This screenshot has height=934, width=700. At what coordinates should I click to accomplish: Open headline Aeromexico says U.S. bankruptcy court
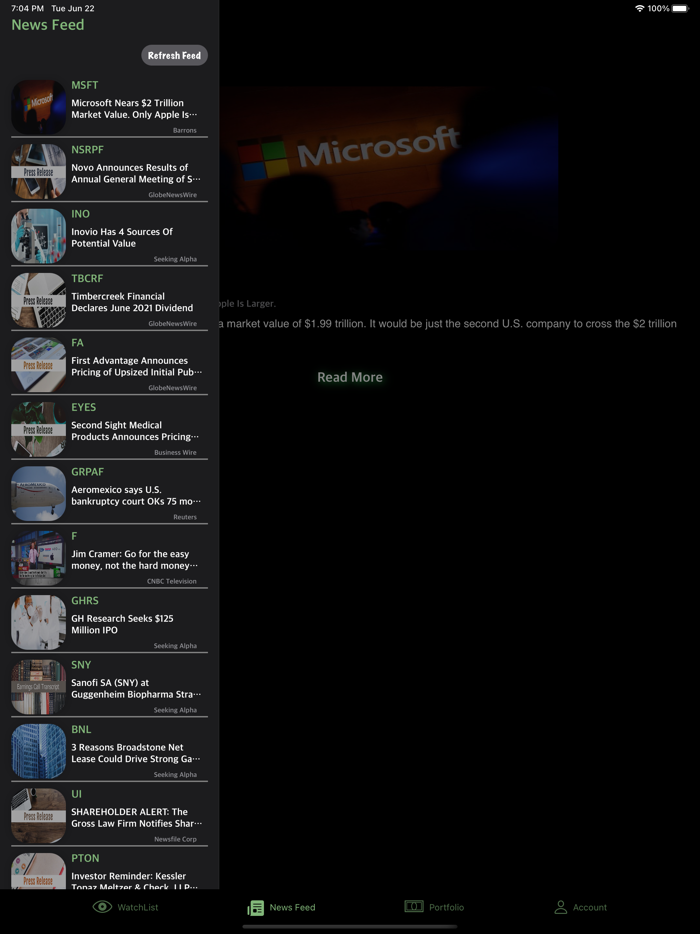point(136,495)
